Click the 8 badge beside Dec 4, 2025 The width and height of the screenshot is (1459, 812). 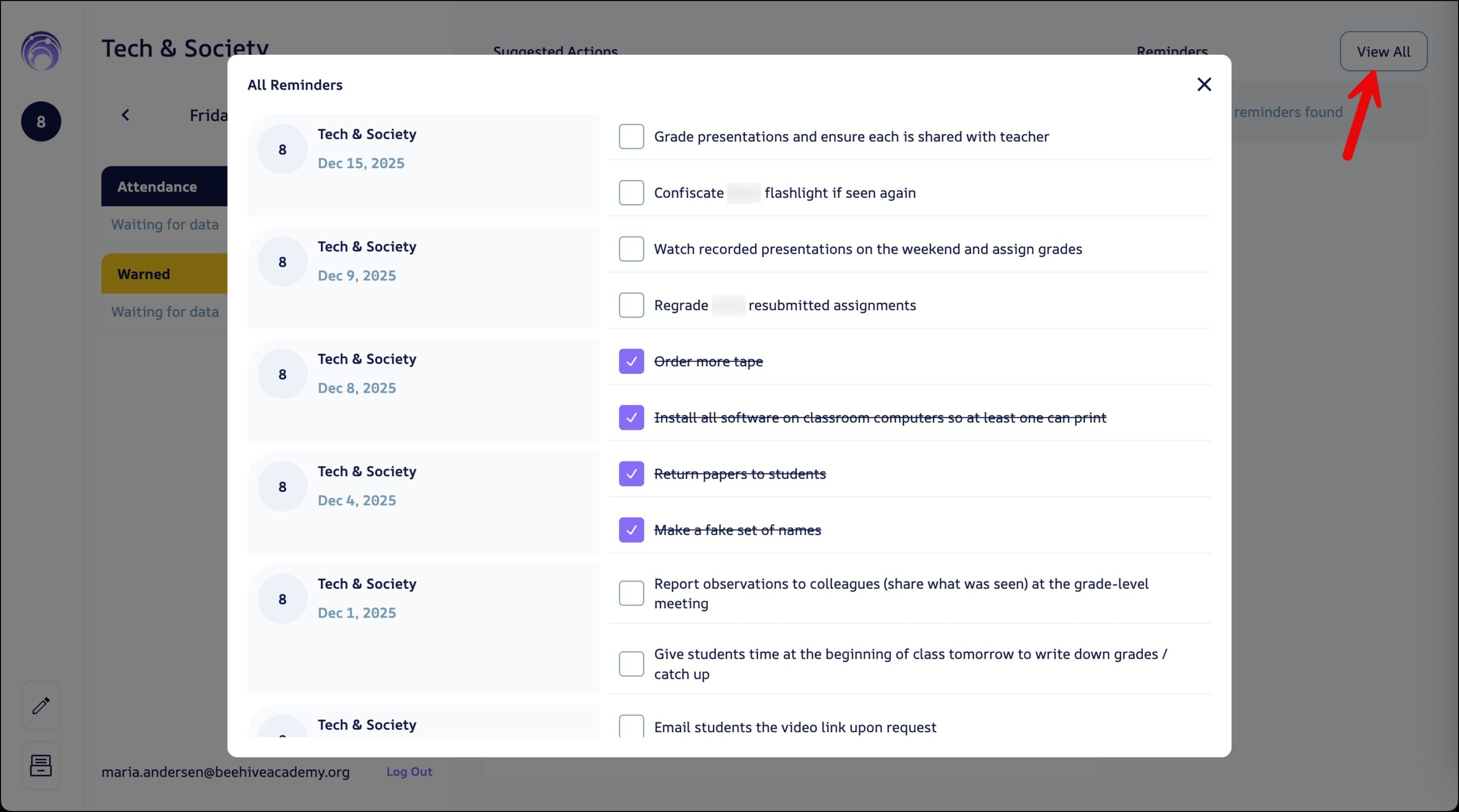click(x=282, y=487)
